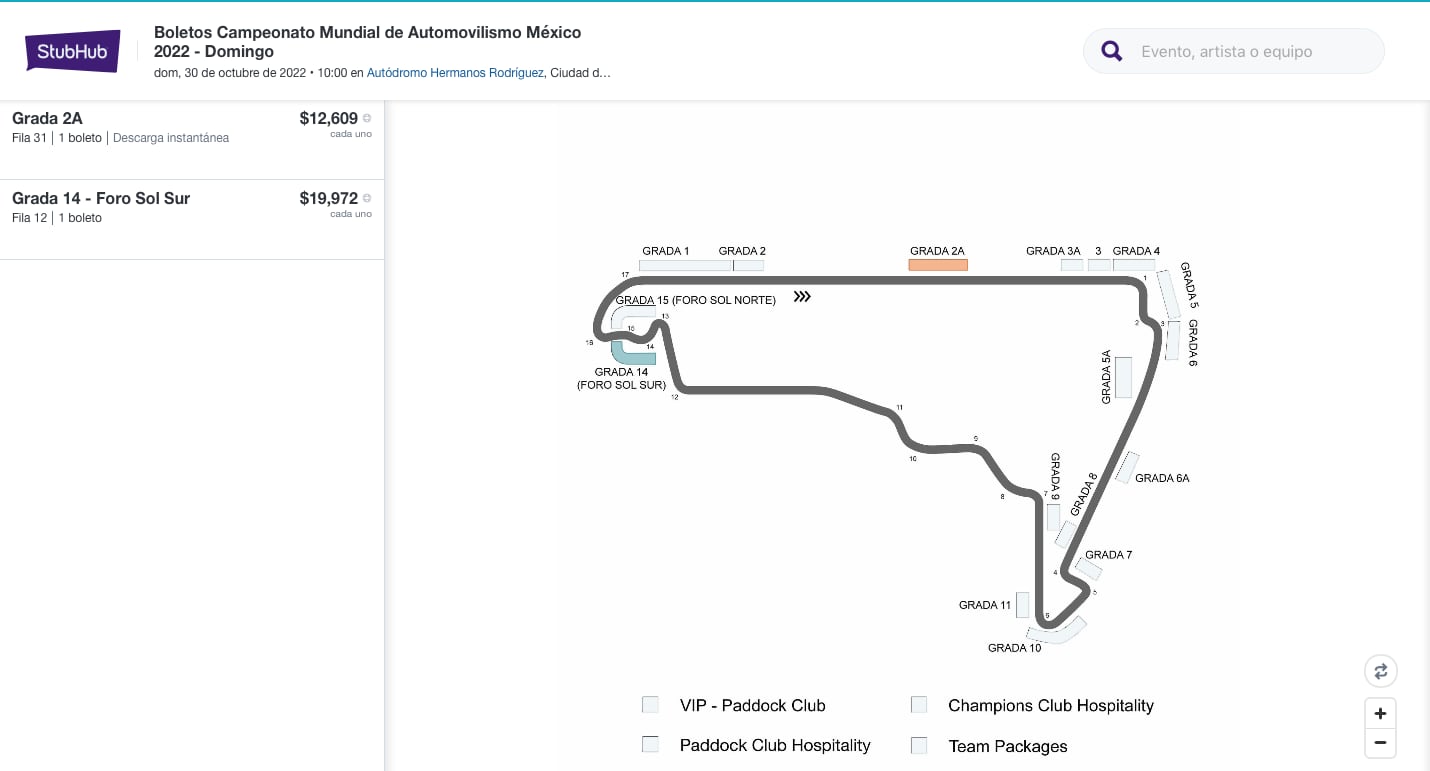Click the Paddock Club Hospitality legend swatch
1430x771 pixels.
(650, 744)
